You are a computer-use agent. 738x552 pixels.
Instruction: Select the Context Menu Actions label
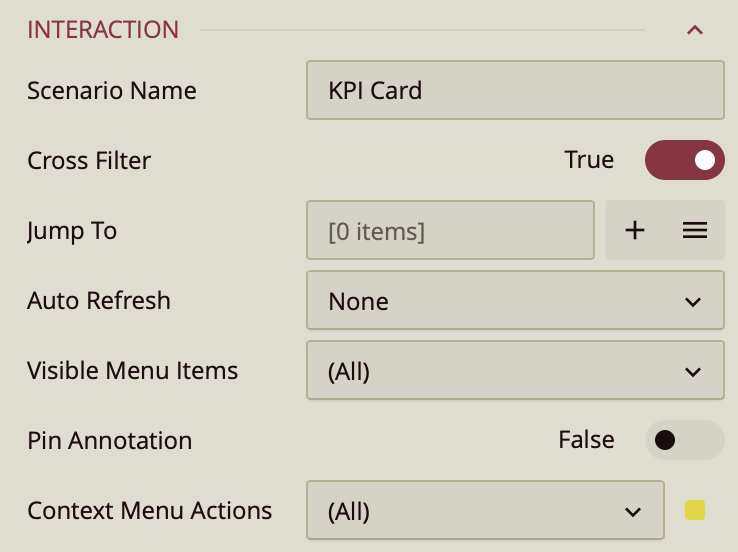tap(150, 511)
